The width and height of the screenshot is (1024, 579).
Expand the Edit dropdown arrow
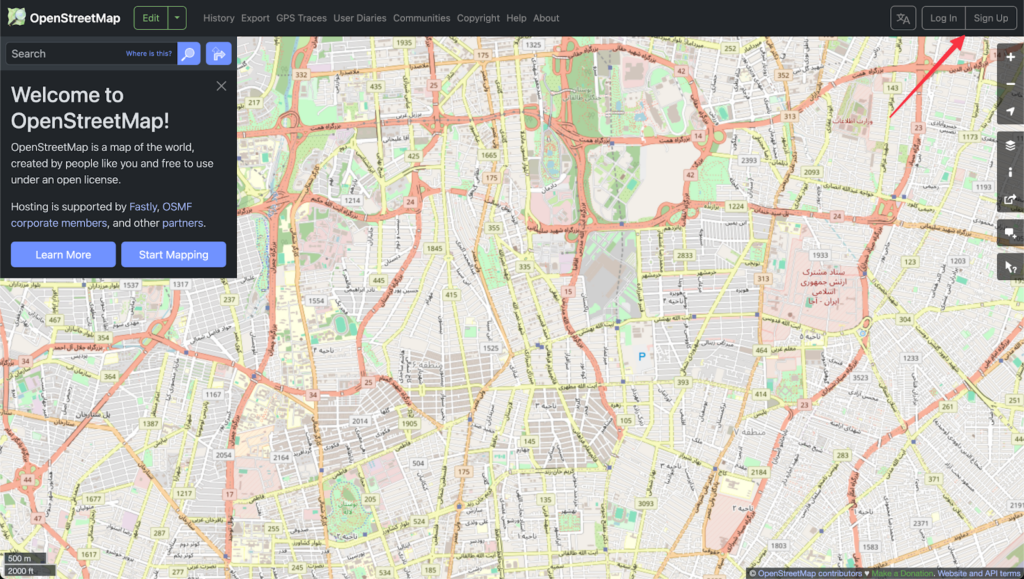[x=176, y=18]
